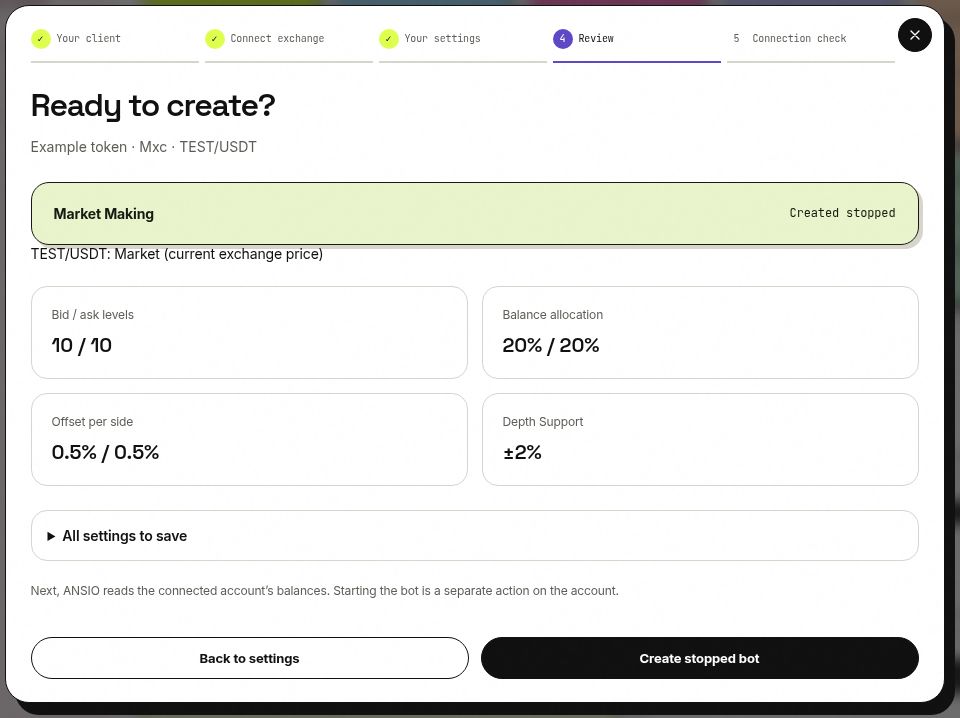Click the Created stopped status label
This screenshot has height=718, width=960.
pos(842,213)
